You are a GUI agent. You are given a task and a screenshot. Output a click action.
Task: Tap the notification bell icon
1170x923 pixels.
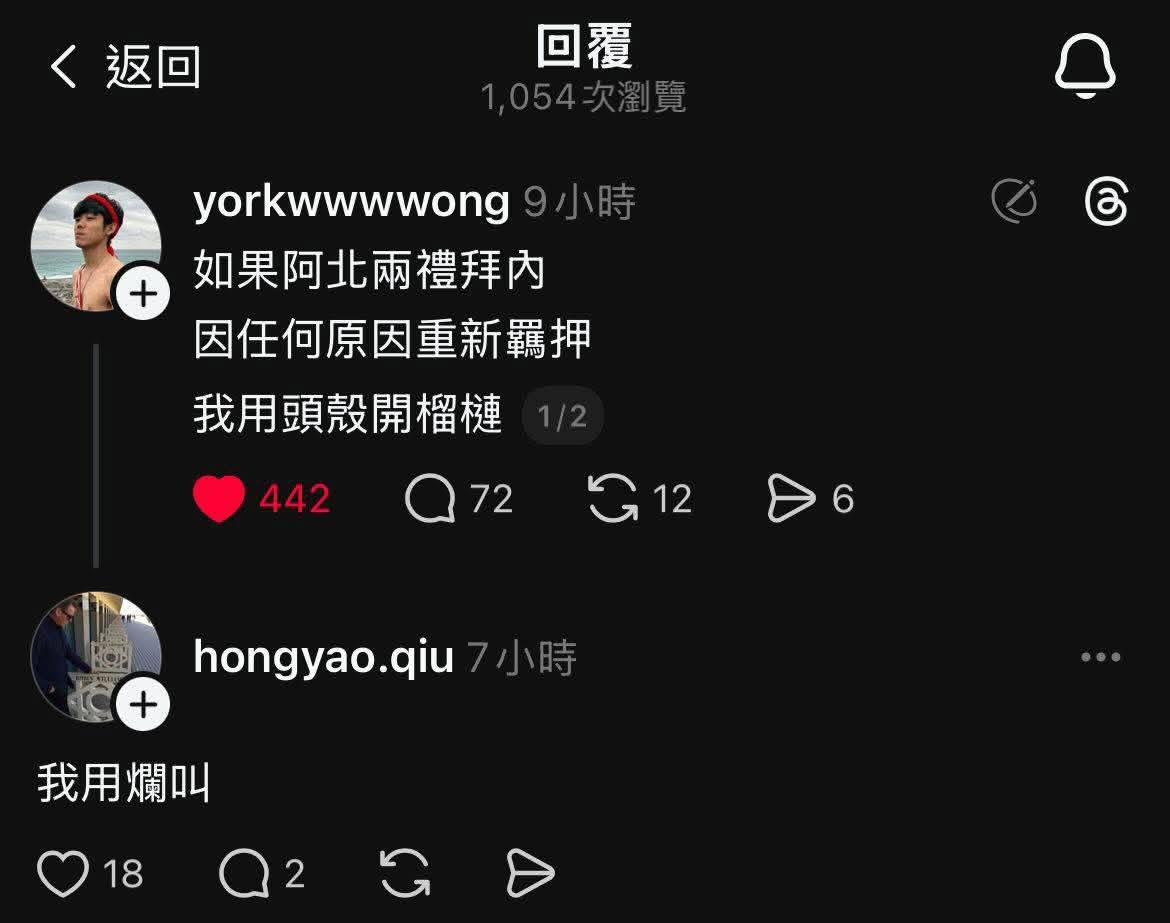click(1085, 66)
